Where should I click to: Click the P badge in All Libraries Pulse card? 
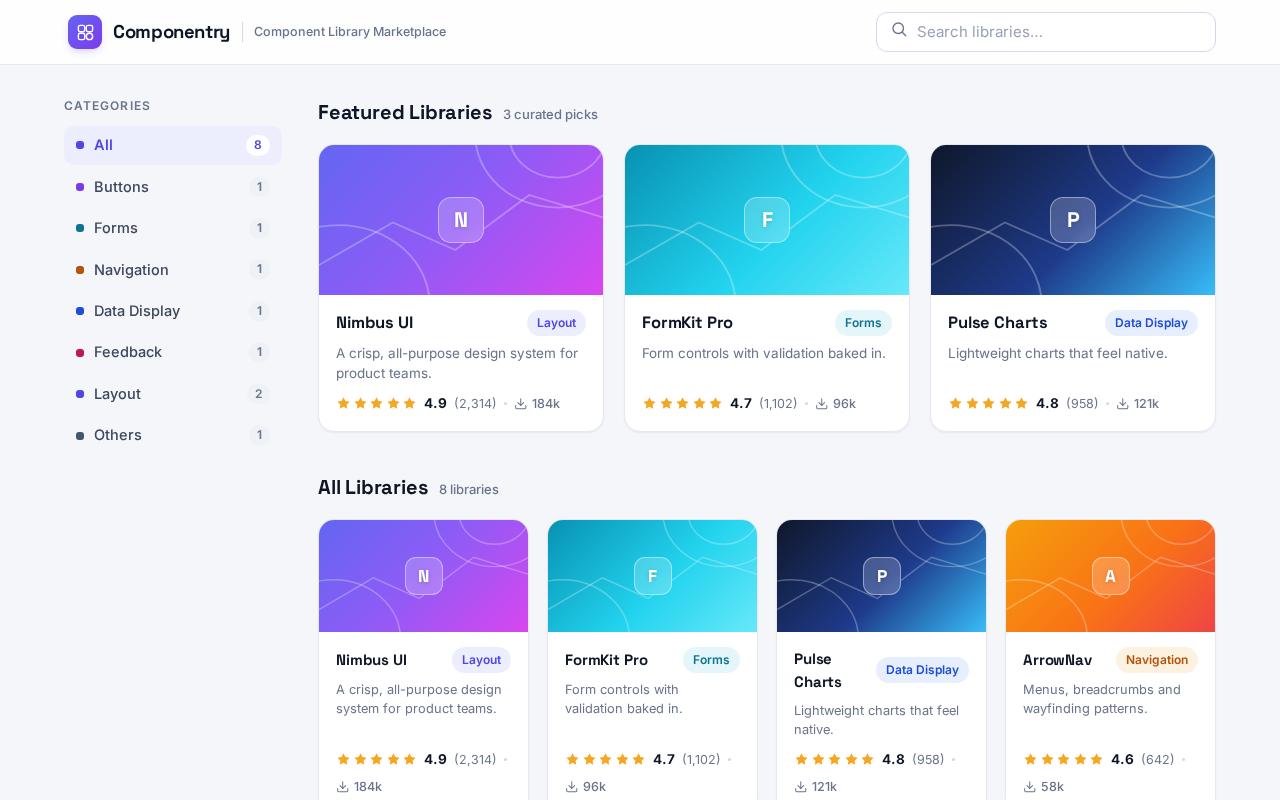882,576
